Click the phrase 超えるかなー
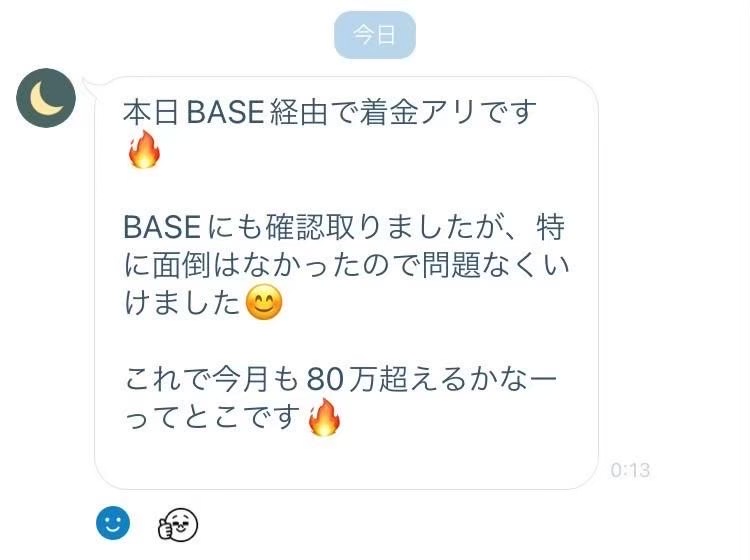 click(x=468, y=379)
